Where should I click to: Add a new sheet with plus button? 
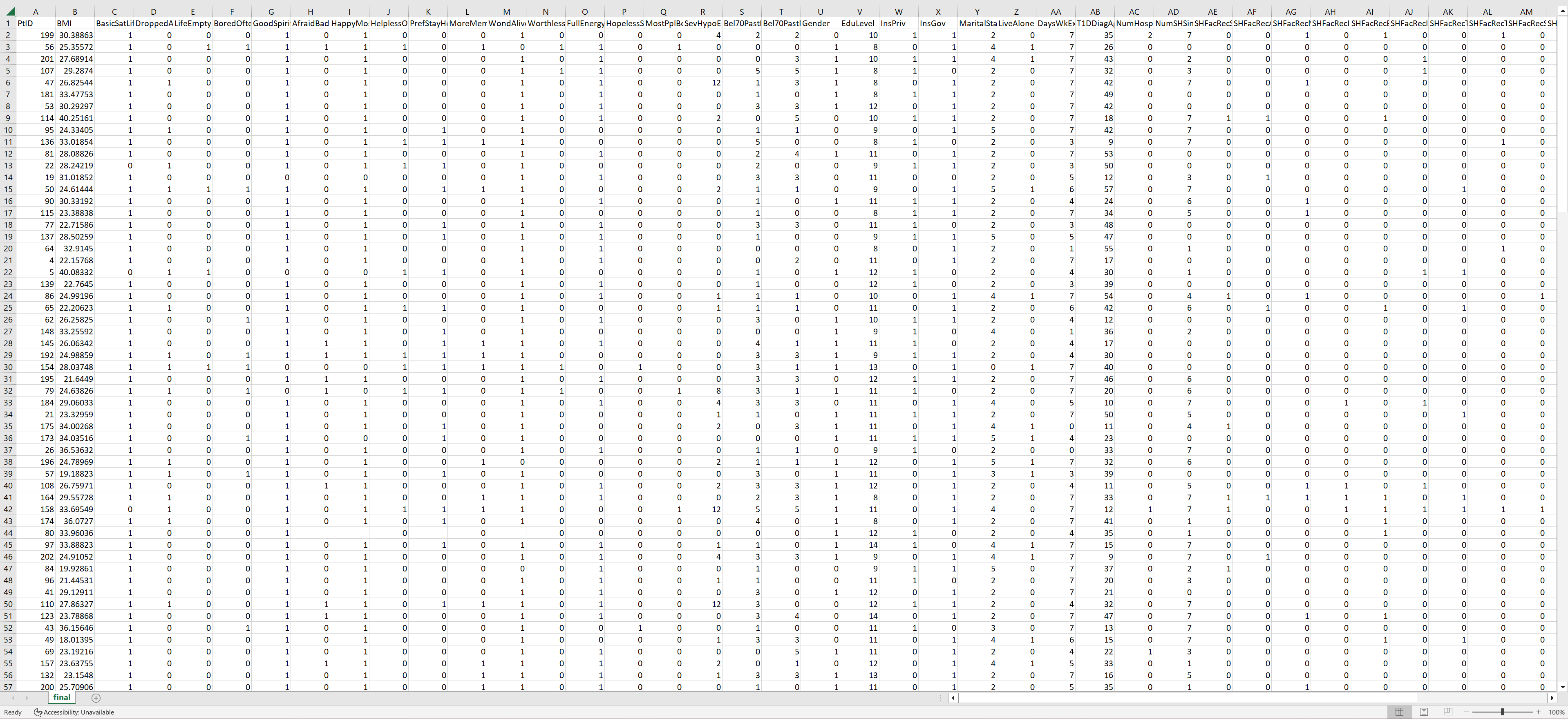tap(96, 698)
